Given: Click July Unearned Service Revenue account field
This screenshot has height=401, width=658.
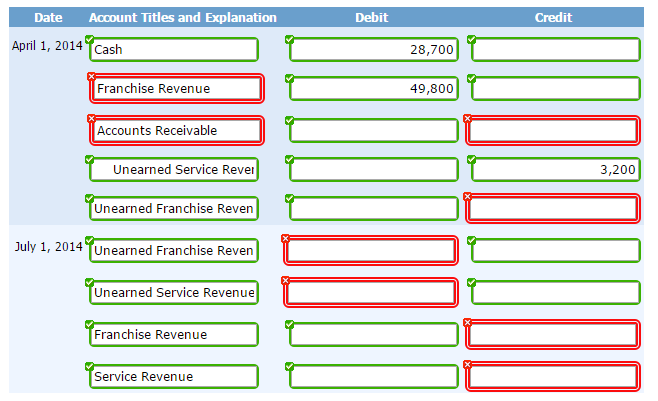Looking at the screenshot, I should (x=174, y=292).
